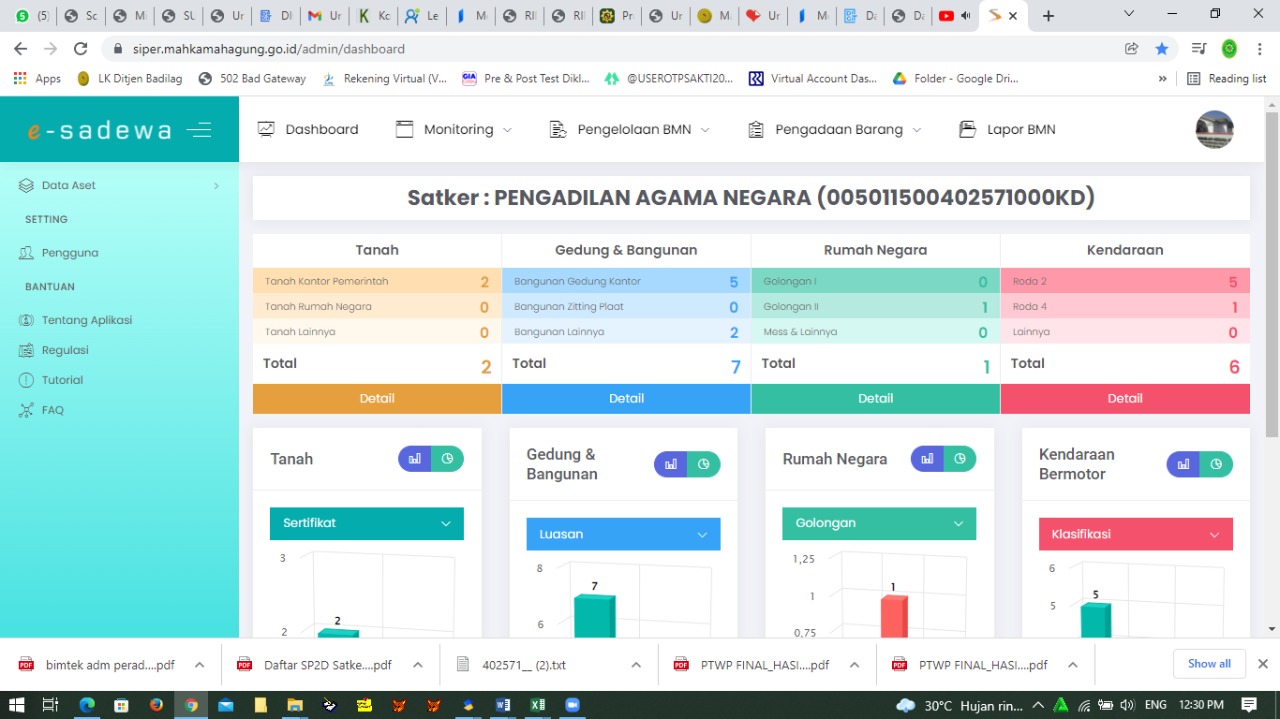Switch Tanah chart to bar view

(415, 459)
